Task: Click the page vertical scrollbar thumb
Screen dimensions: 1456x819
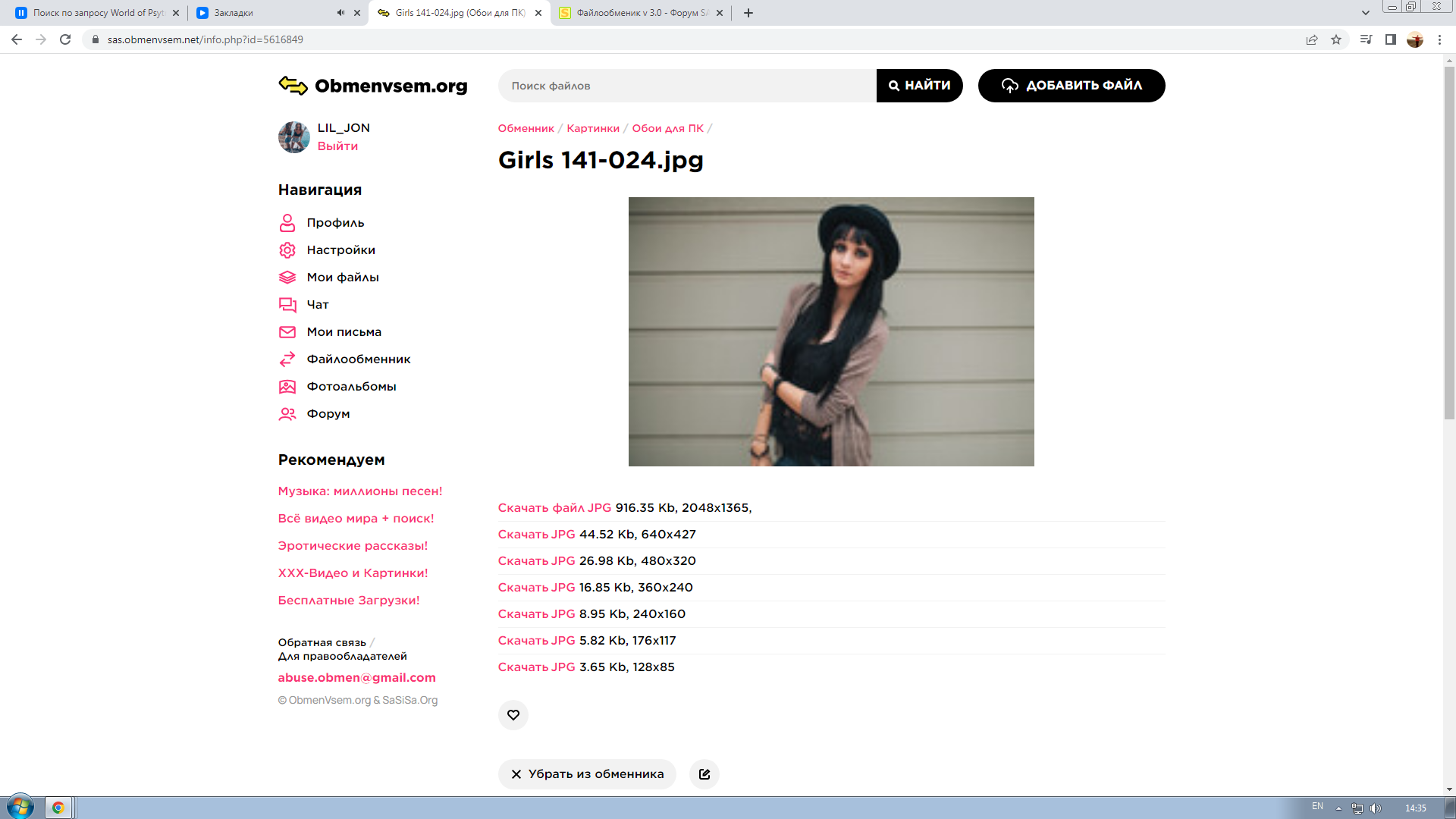Action: pyautogui.click(x=1449, y=243)
